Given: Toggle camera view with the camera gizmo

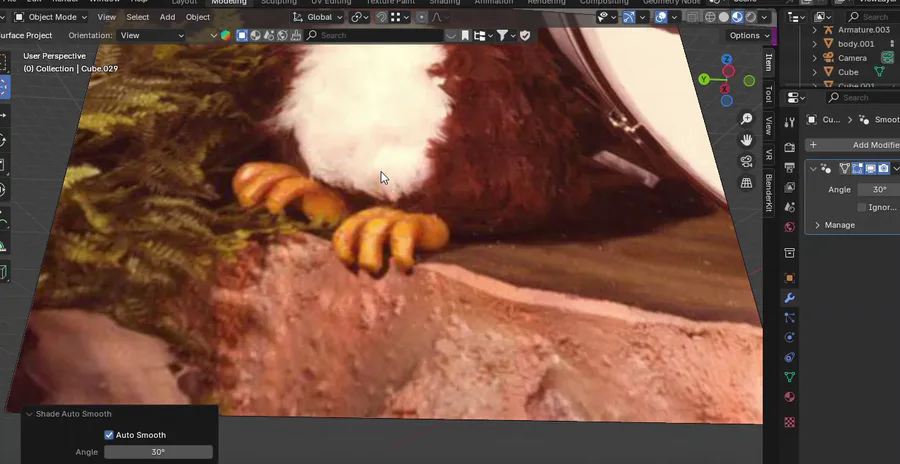Looking at the screenshot, I should coord(746,161).
